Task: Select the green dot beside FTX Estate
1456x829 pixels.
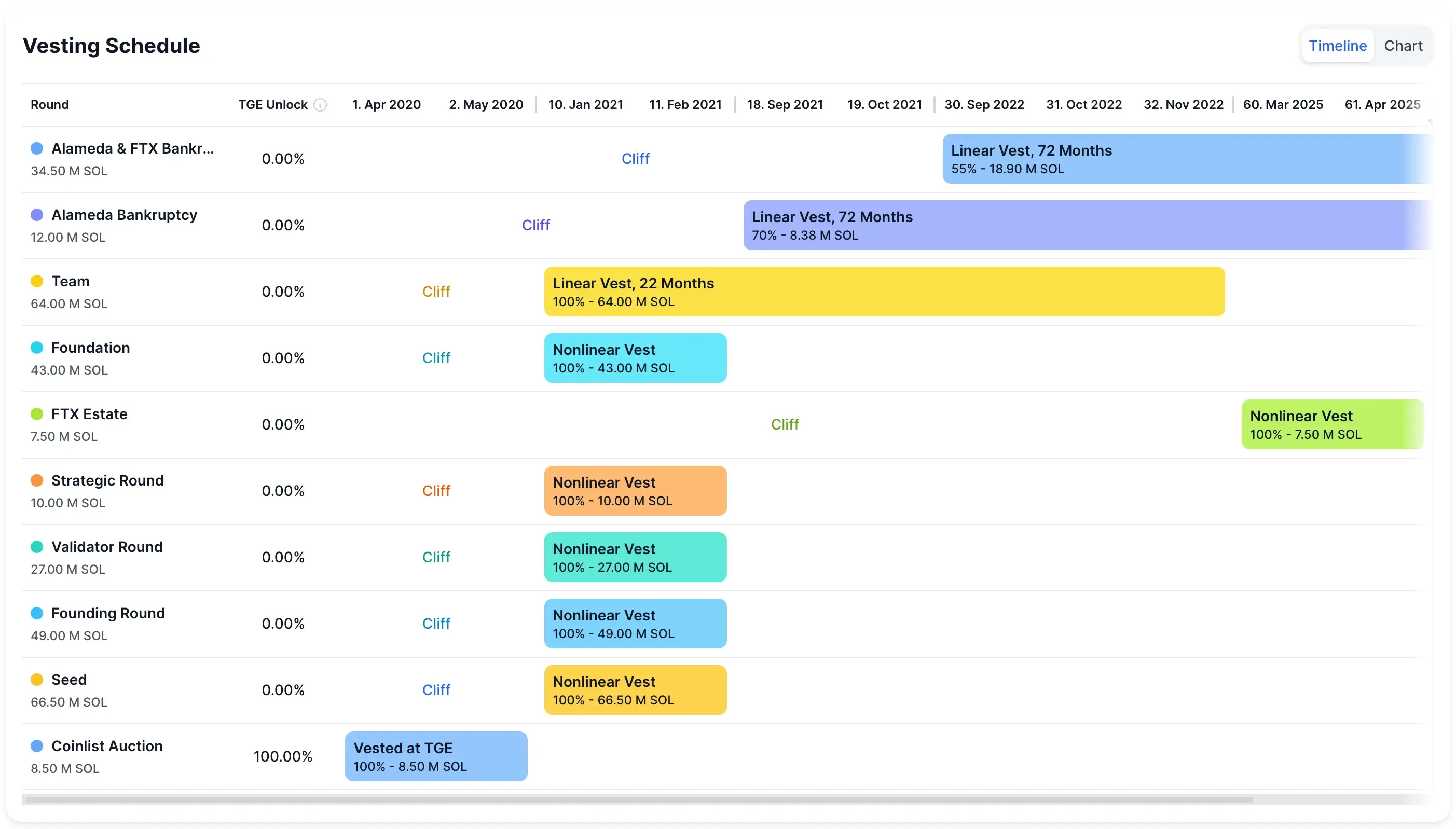Action: pyautogui.click(x=37, y=414)
